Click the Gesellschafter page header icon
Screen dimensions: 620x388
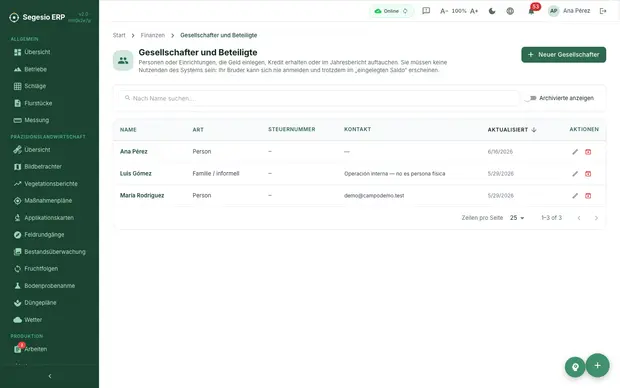tap(123, 61)
